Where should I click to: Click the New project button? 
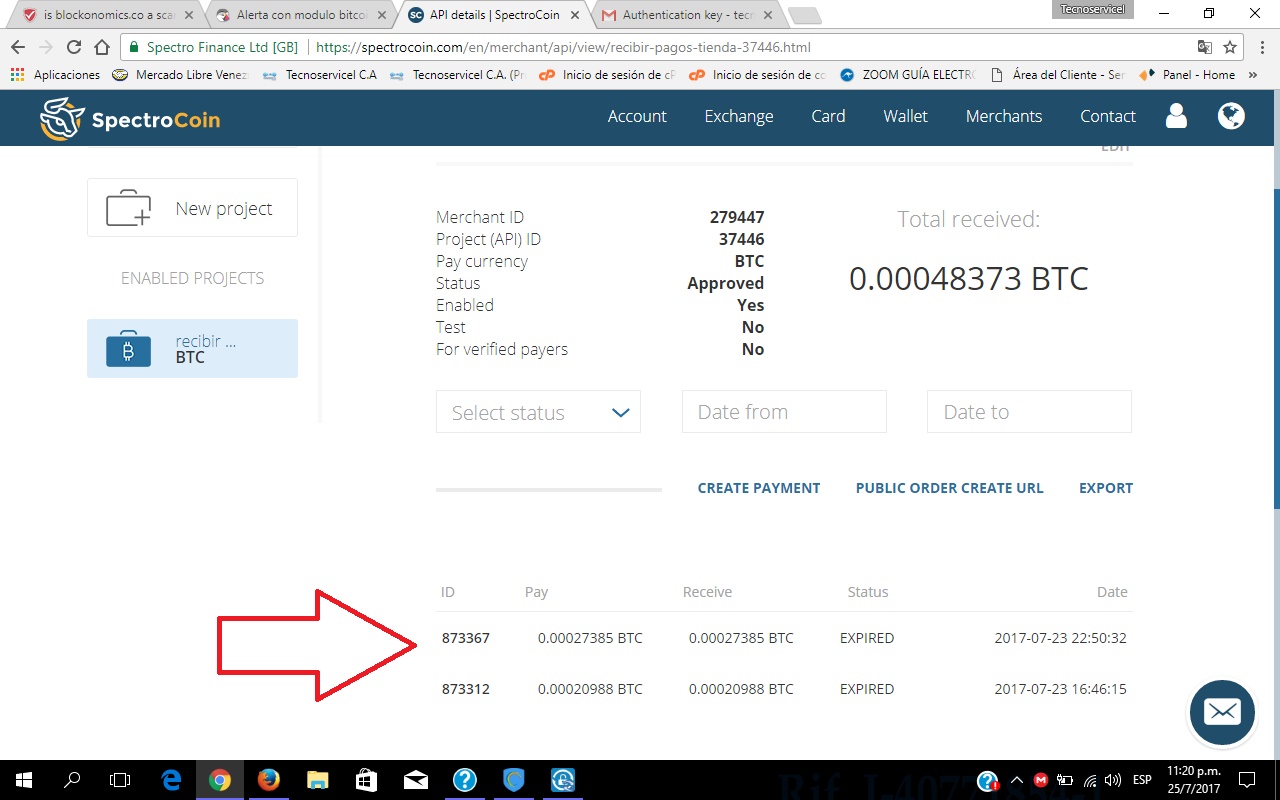click(192, 208)
